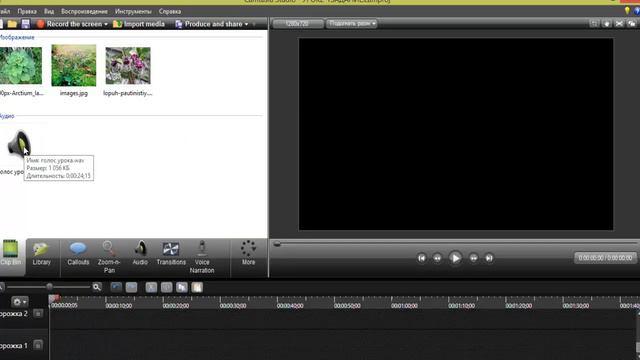The width and height of the screenshot is (640, 360).
Task: Select the Дорожка 1 track label
Action: coord(14,345)
